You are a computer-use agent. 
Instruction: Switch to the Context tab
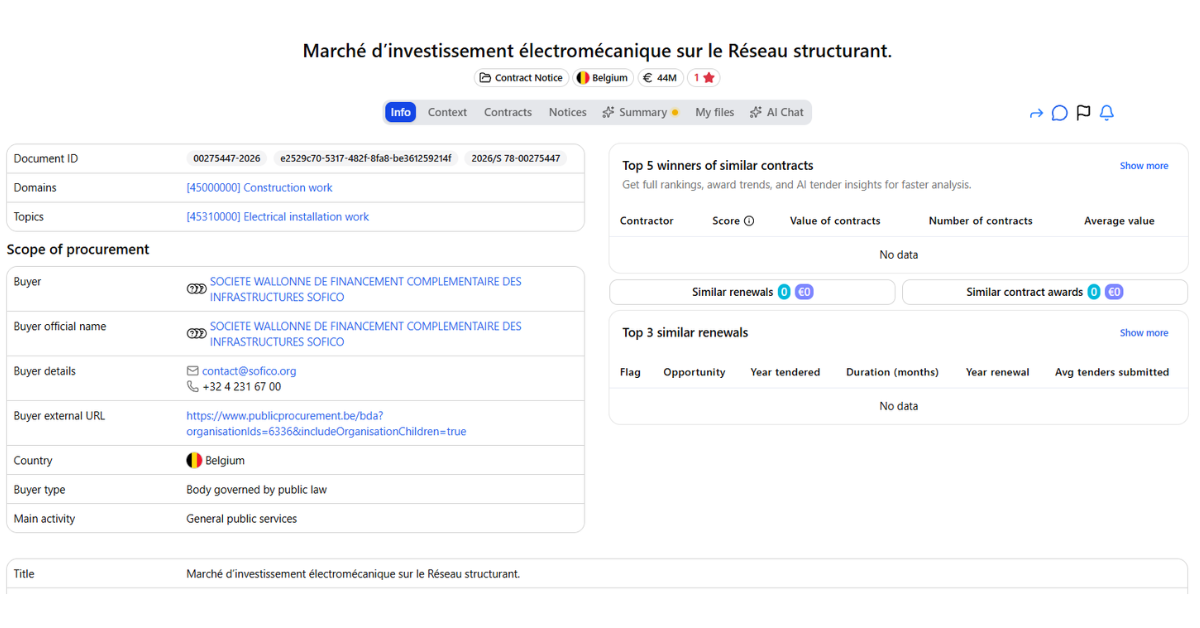447,113
